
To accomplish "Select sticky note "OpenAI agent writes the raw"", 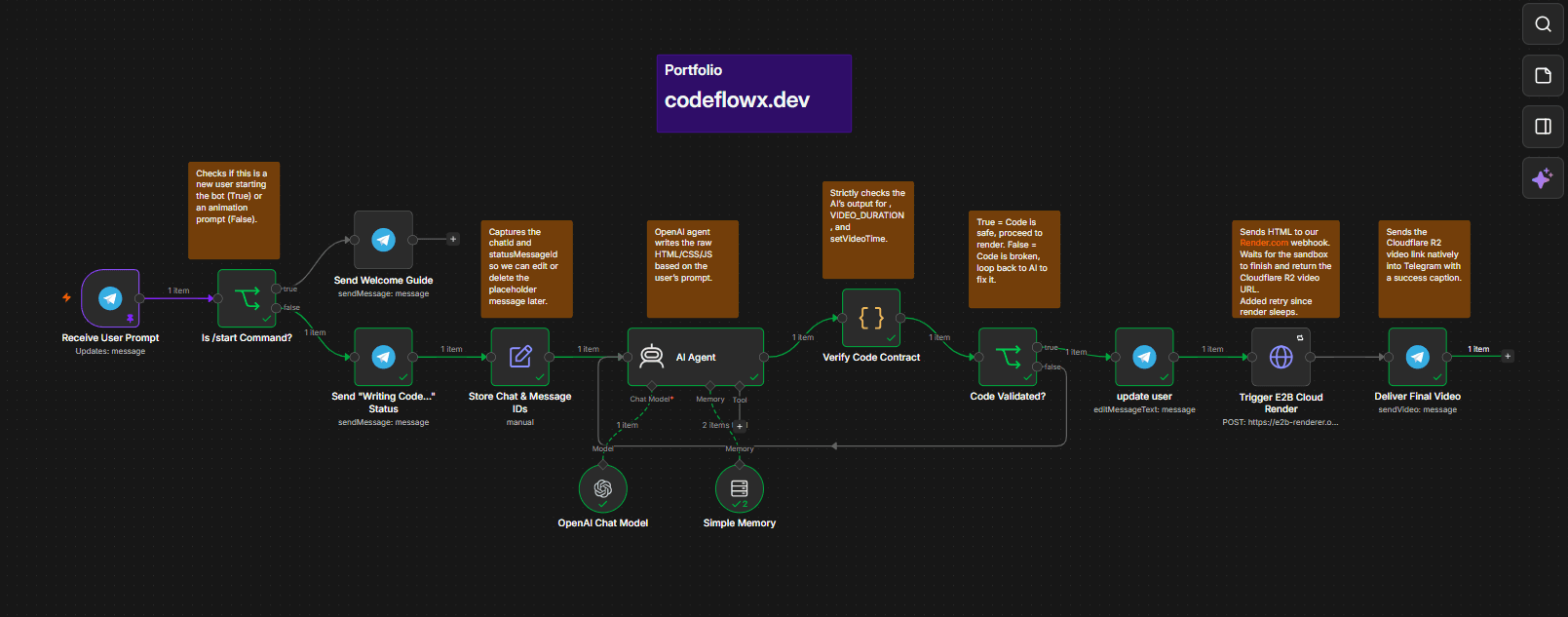I will click(x=693, y=269).
